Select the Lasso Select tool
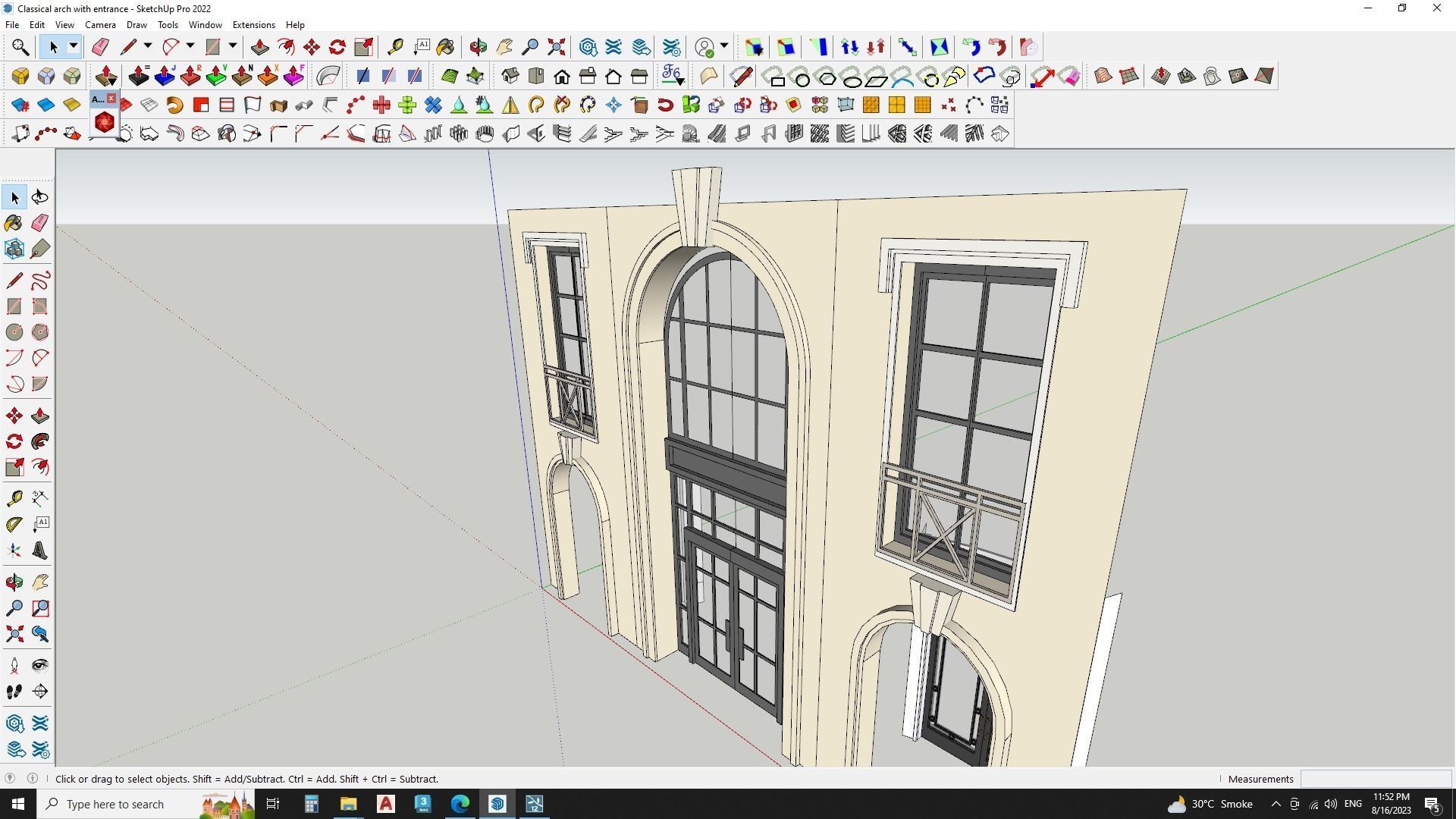This screenshot has height=819, width=1456. 39,197
